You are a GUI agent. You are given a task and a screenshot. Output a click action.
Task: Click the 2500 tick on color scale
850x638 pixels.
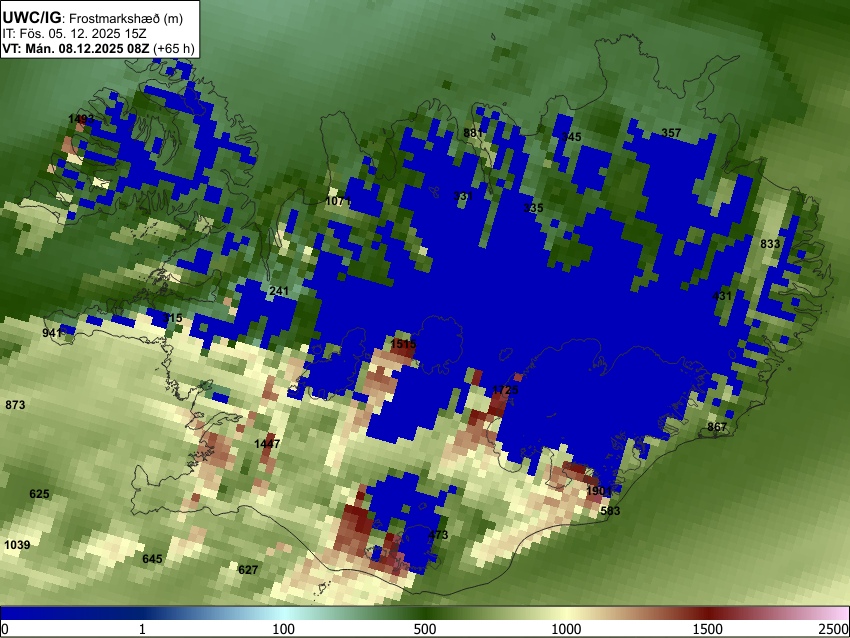click(834, 629)
